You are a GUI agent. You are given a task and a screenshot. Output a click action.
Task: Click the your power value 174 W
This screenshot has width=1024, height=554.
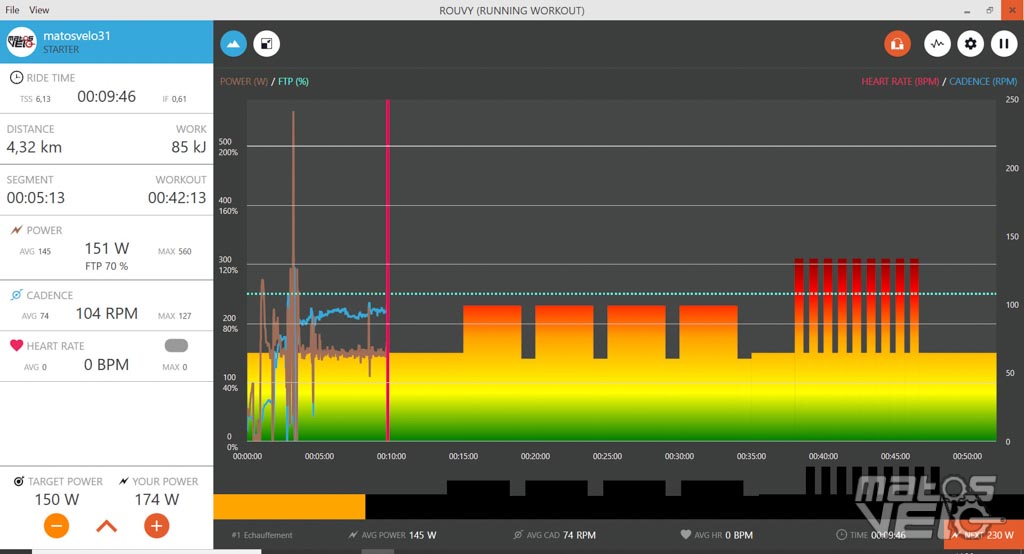(157, 500)
